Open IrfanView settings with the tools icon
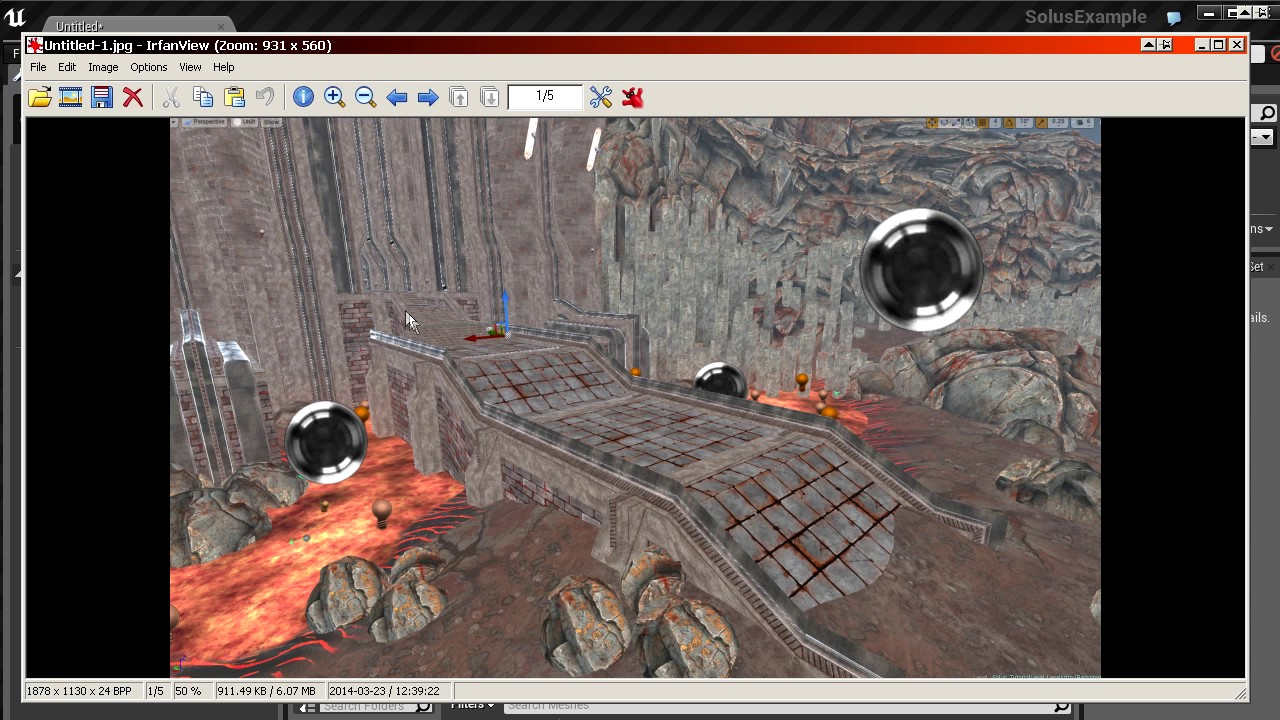Viewport: 1280px width, 720px height. [x=601, y=97]
